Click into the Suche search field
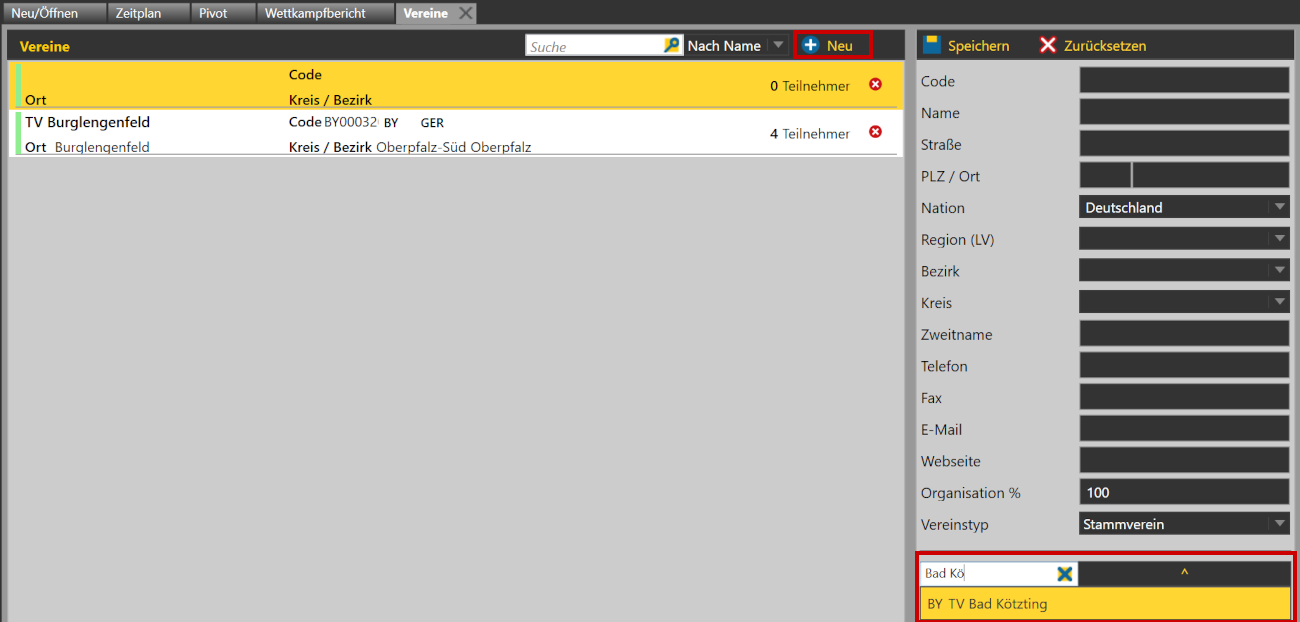 coord(595,46)
